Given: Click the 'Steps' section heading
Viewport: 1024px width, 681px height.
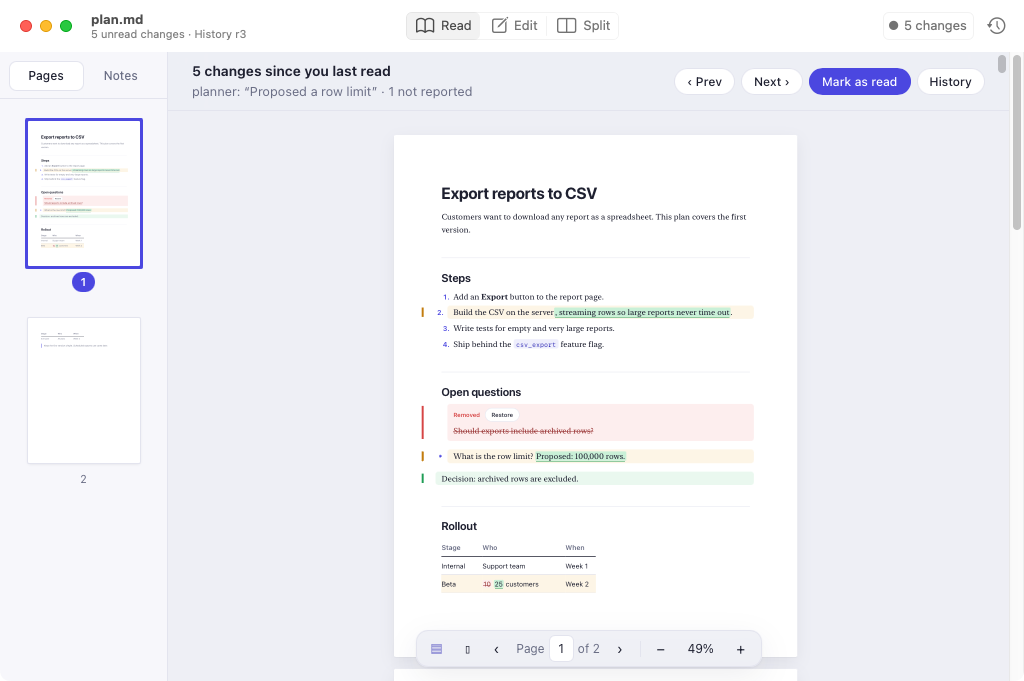Looking at the screenshot, I should click(456, 278).
